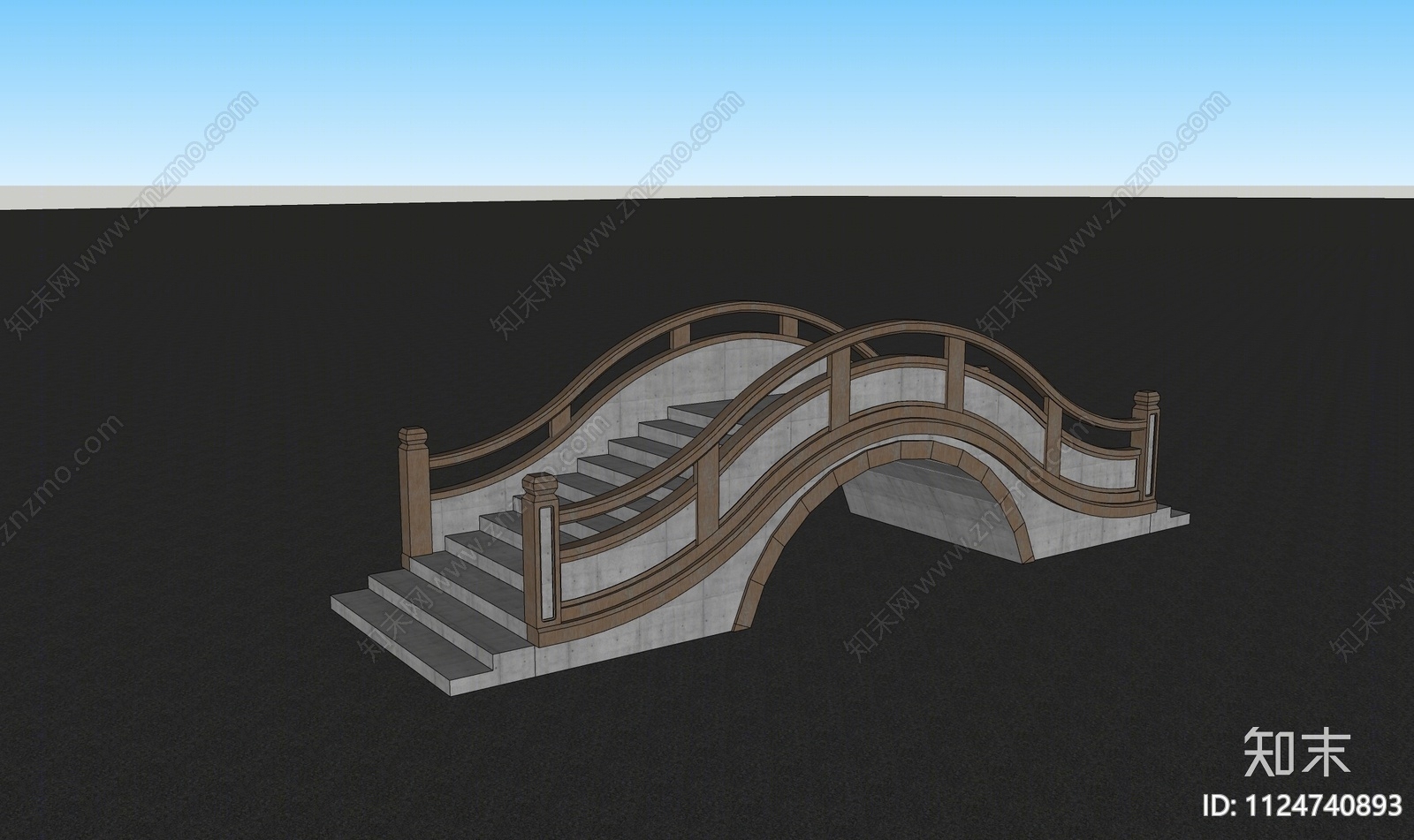
Task: Click the "ID: 1124740893" text
Action: (x=1304, y=806)
